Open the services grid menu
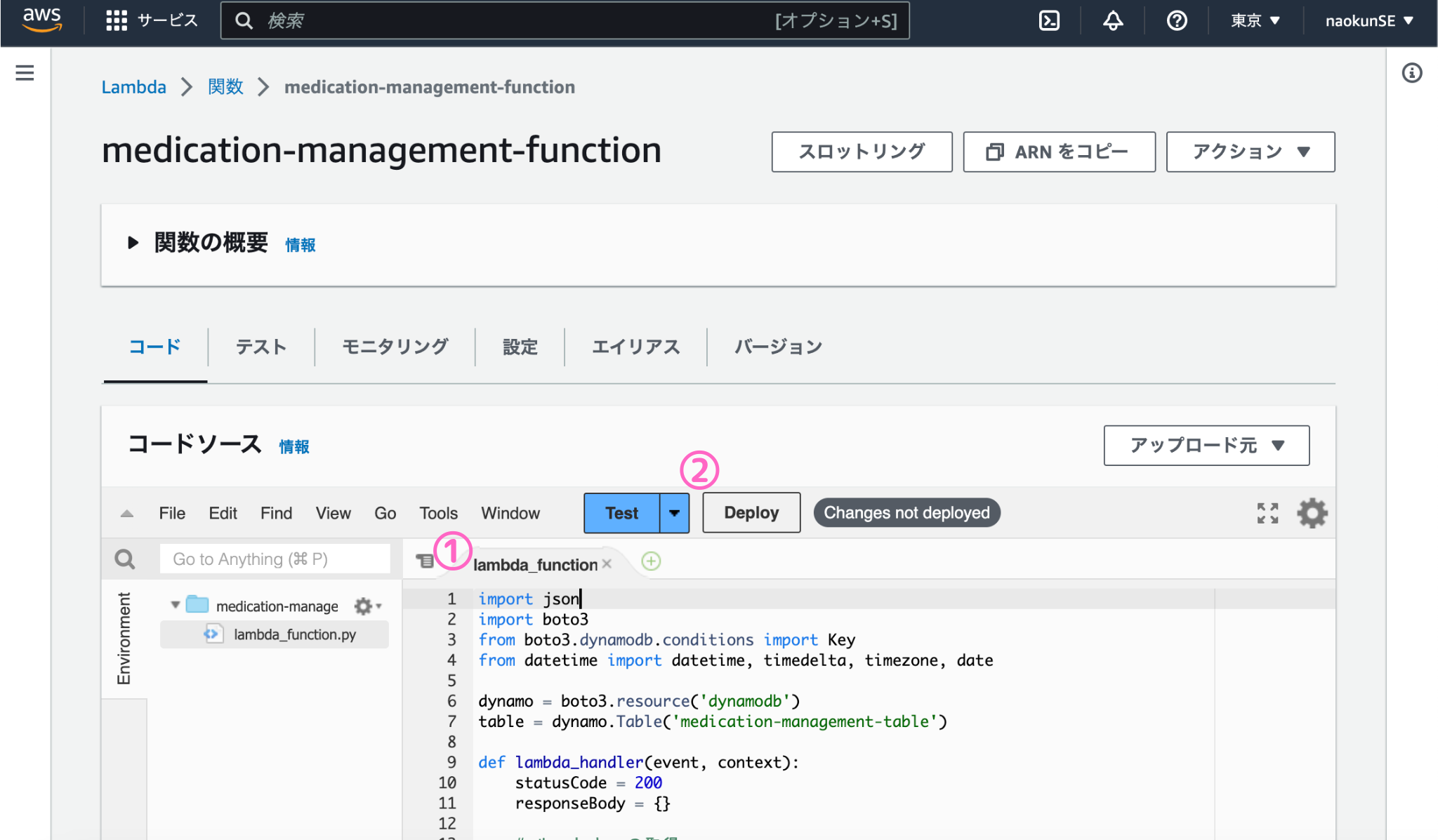The height and width of the screenshot is (840, 1438). pyautogui.click(x=117, y=20)
